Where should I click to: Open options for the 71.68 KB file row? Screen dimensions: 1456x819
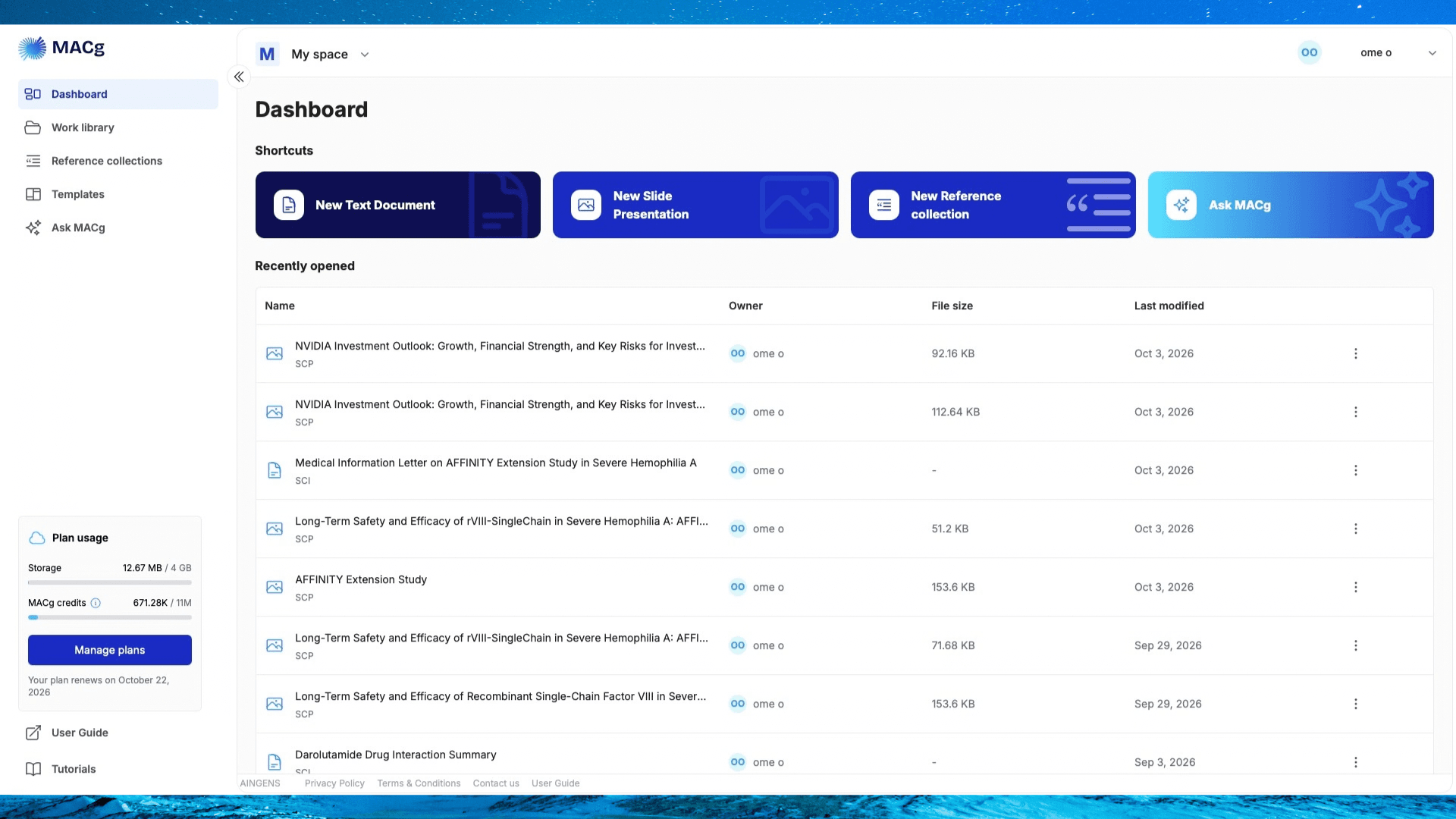pos(1356,645)
